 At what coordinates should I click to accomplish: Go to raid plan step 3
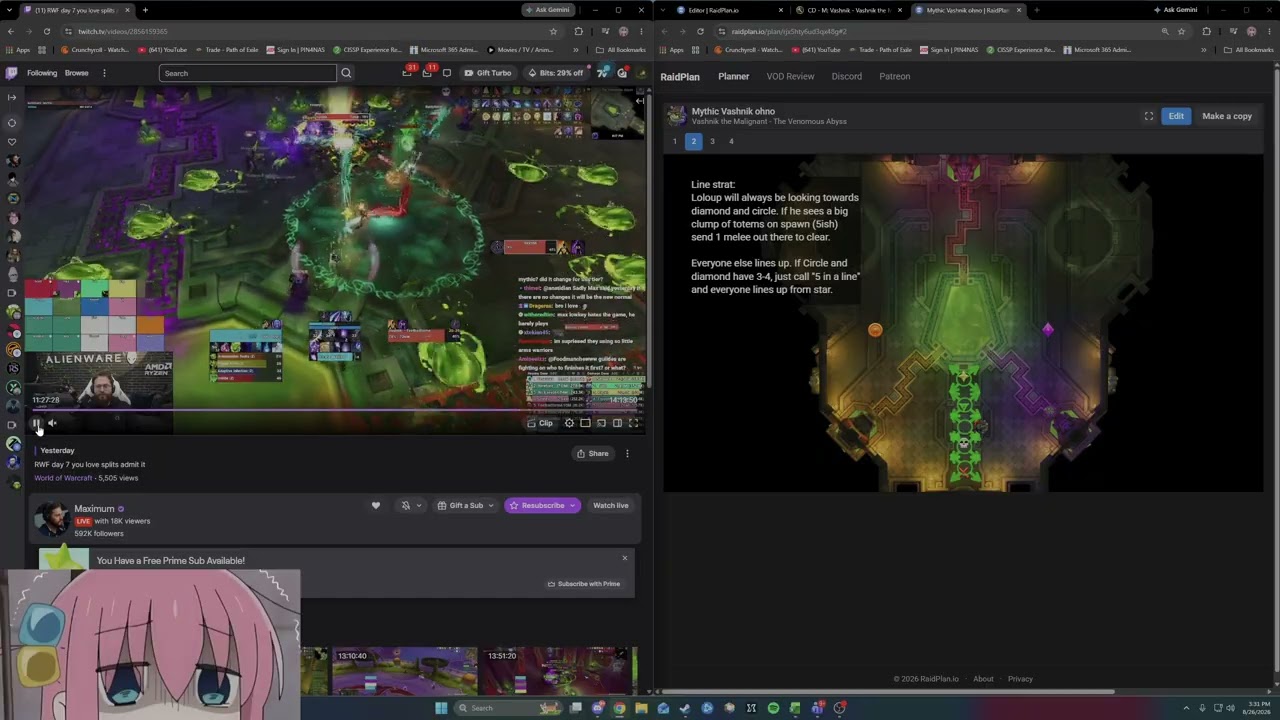[x=712, y=141]
